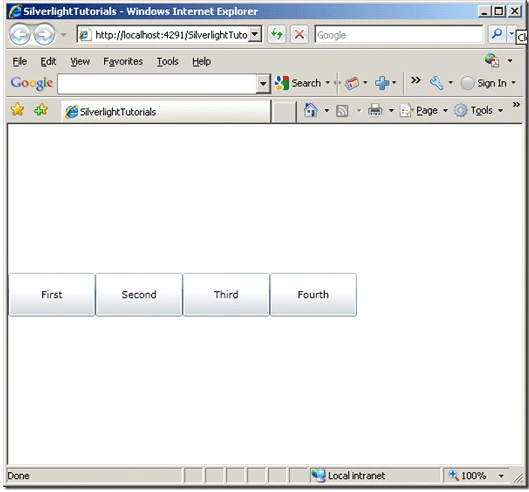The height and width of the screenshot is (492, 529).
Task: Click the Google toolbar Search button
Action: (x=298, y=83)
